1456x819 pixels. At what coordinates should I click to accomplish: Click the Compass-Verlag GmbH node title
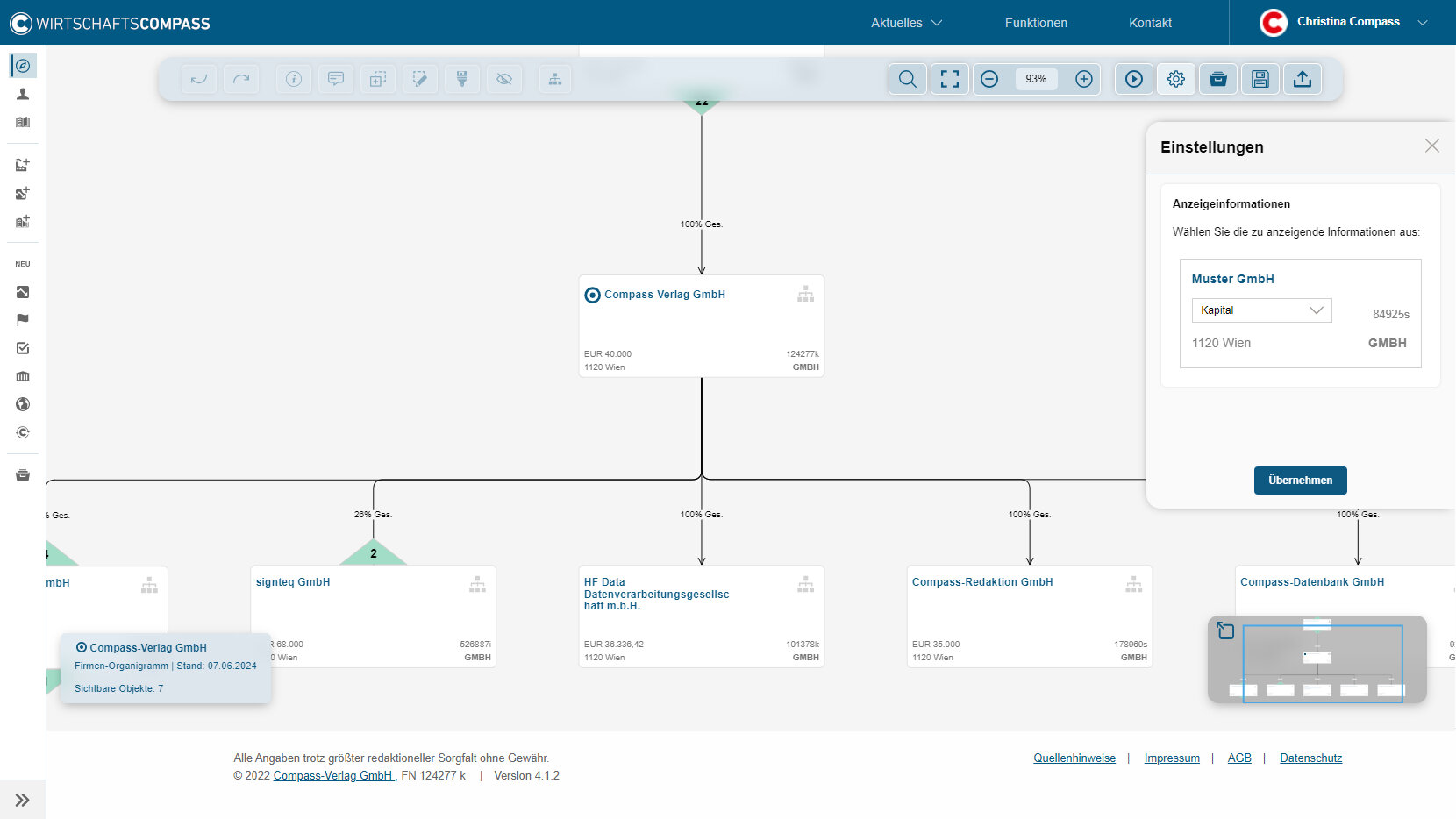tap(665, 295)
